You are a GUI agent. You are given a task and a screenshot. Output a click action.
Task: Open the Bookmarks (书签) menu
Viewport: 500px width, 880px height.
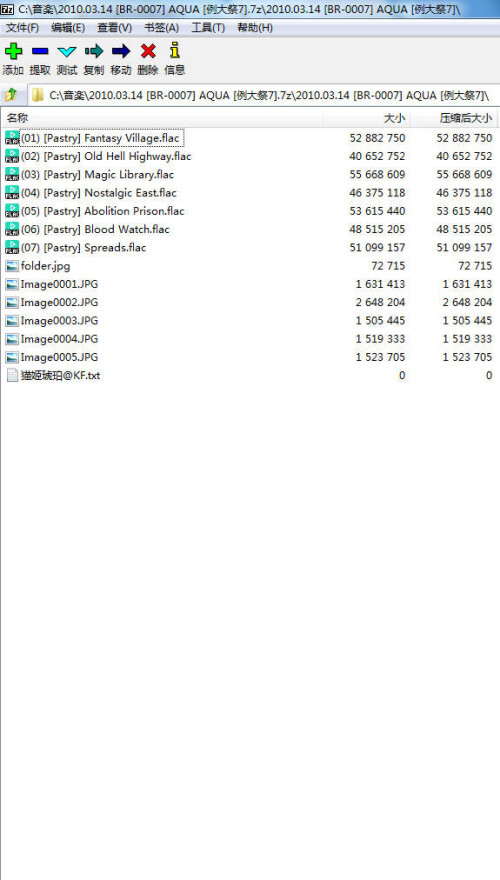point(161,28)
